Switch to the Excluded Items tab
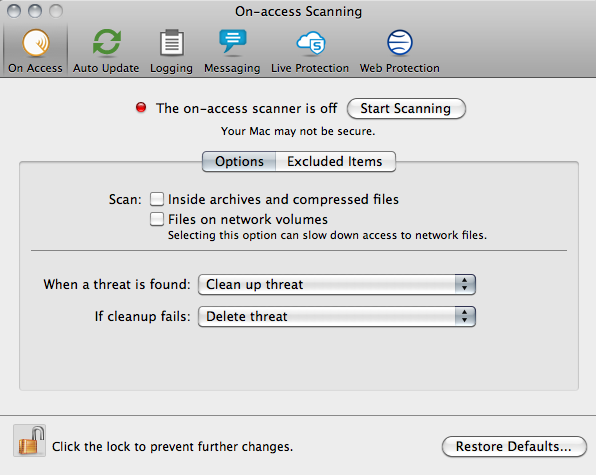Image resolution: width=596 pixels, height=475 pixels. coord(335,162)
